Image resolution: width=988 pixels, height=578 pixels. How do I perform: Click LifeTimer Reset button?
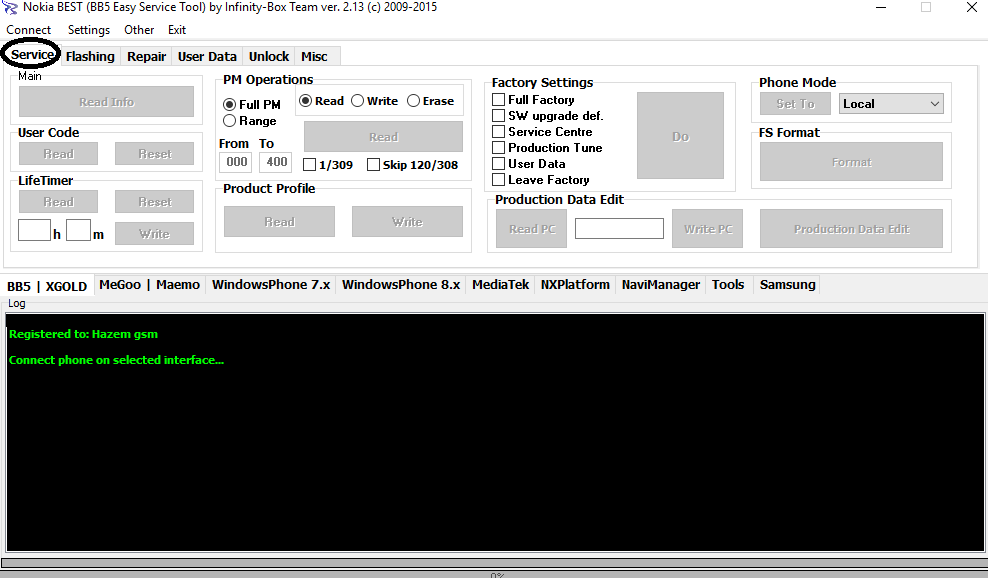click(154, 202)
